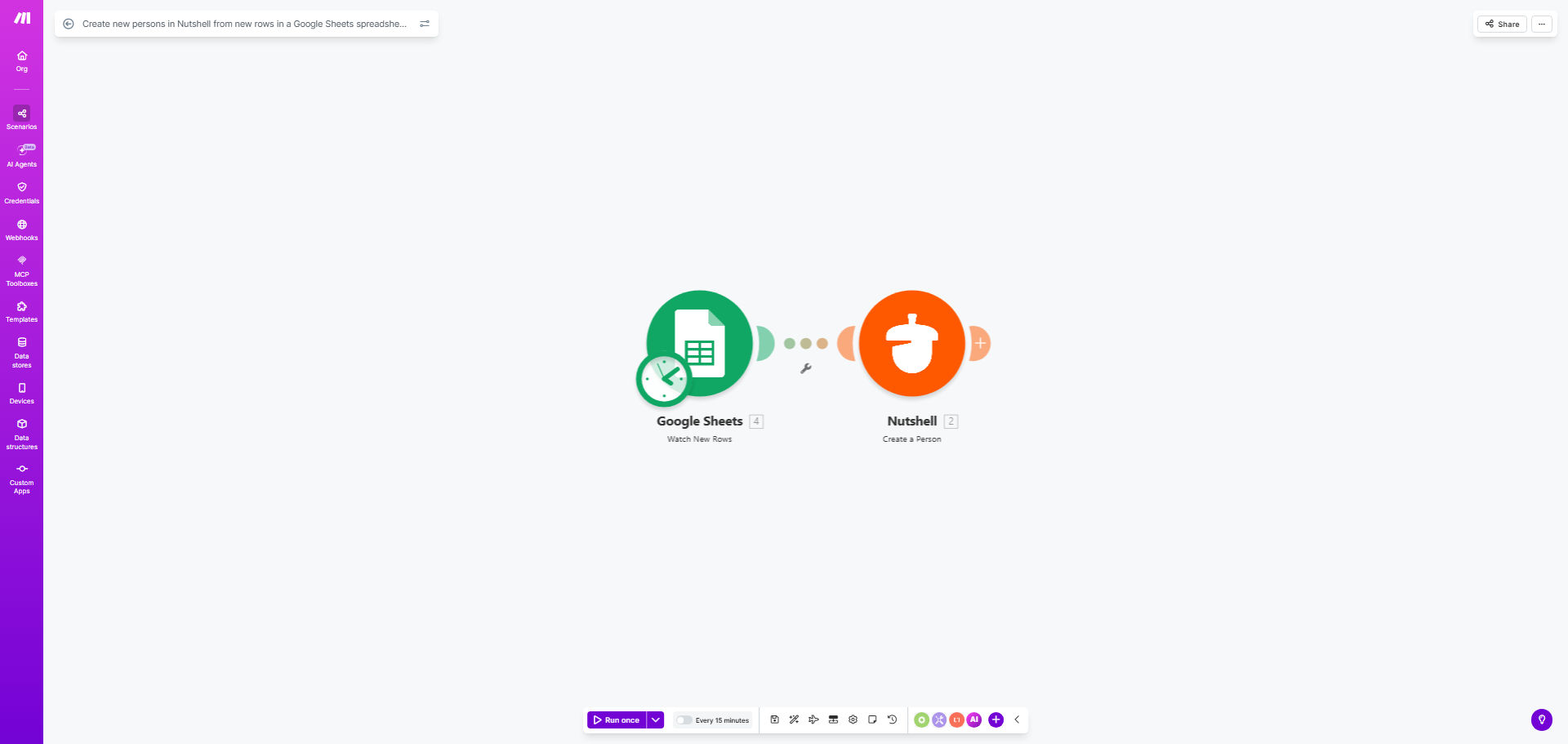Click the Create a Person label

912,439
